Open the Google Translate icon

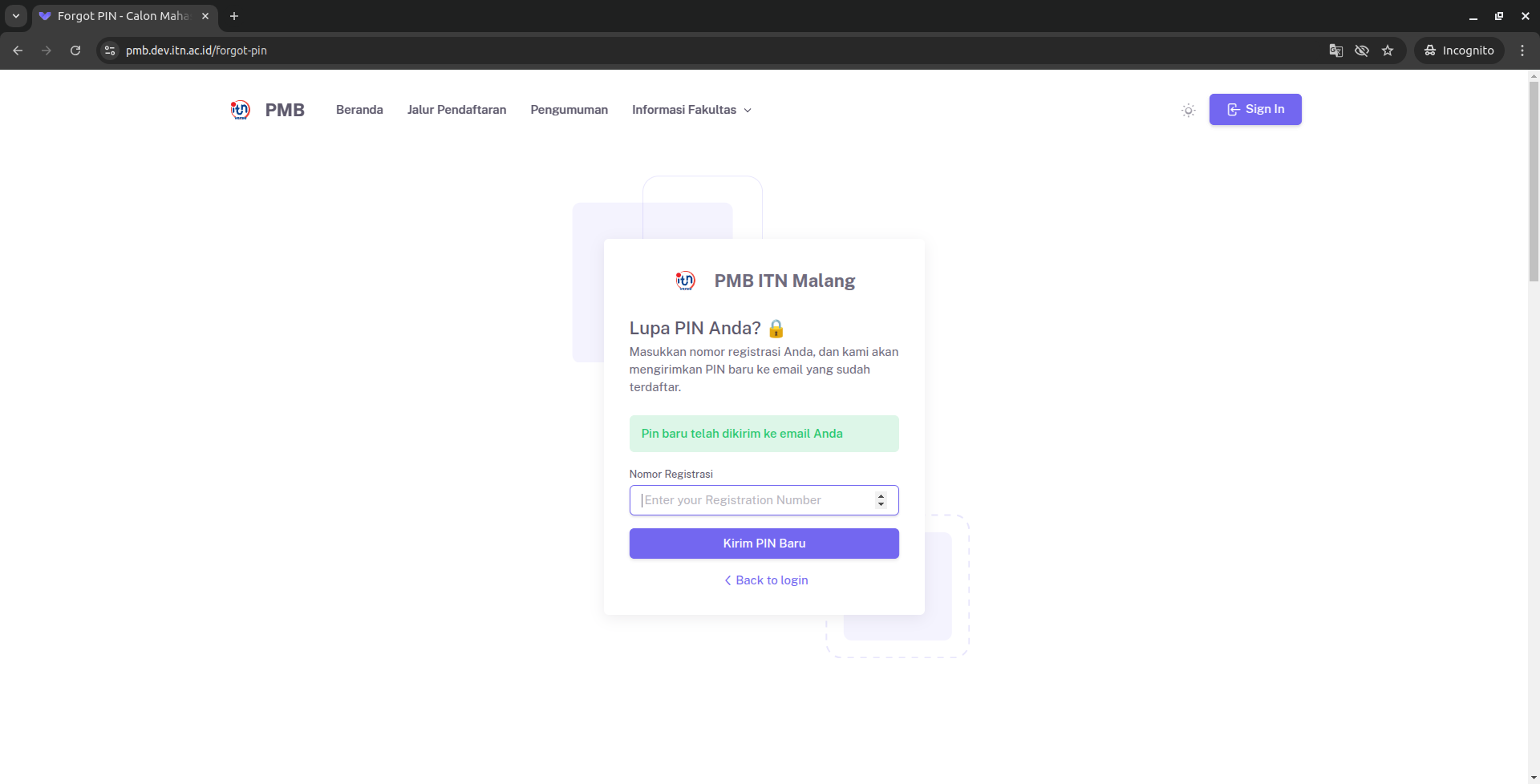coord(1336,51)
